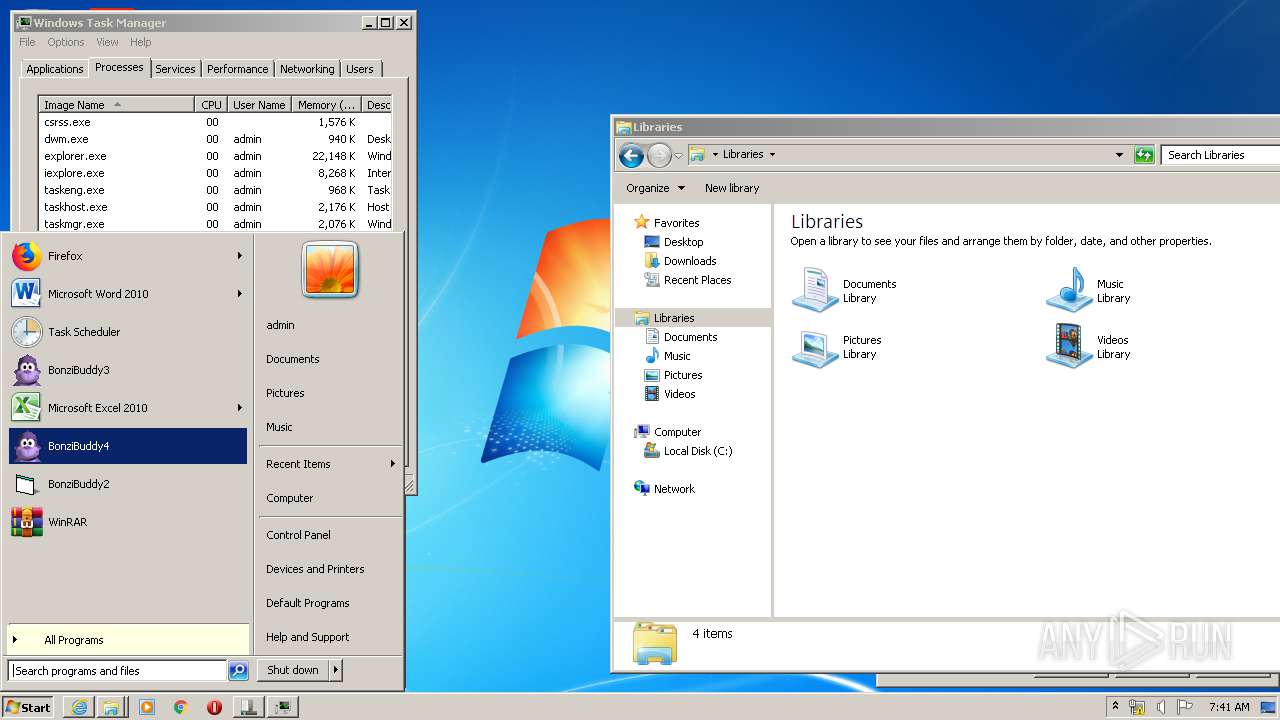Viewport: 1280px width, 720px height.
Task: Switch to the Performance tab
Action: coord(237,69)
